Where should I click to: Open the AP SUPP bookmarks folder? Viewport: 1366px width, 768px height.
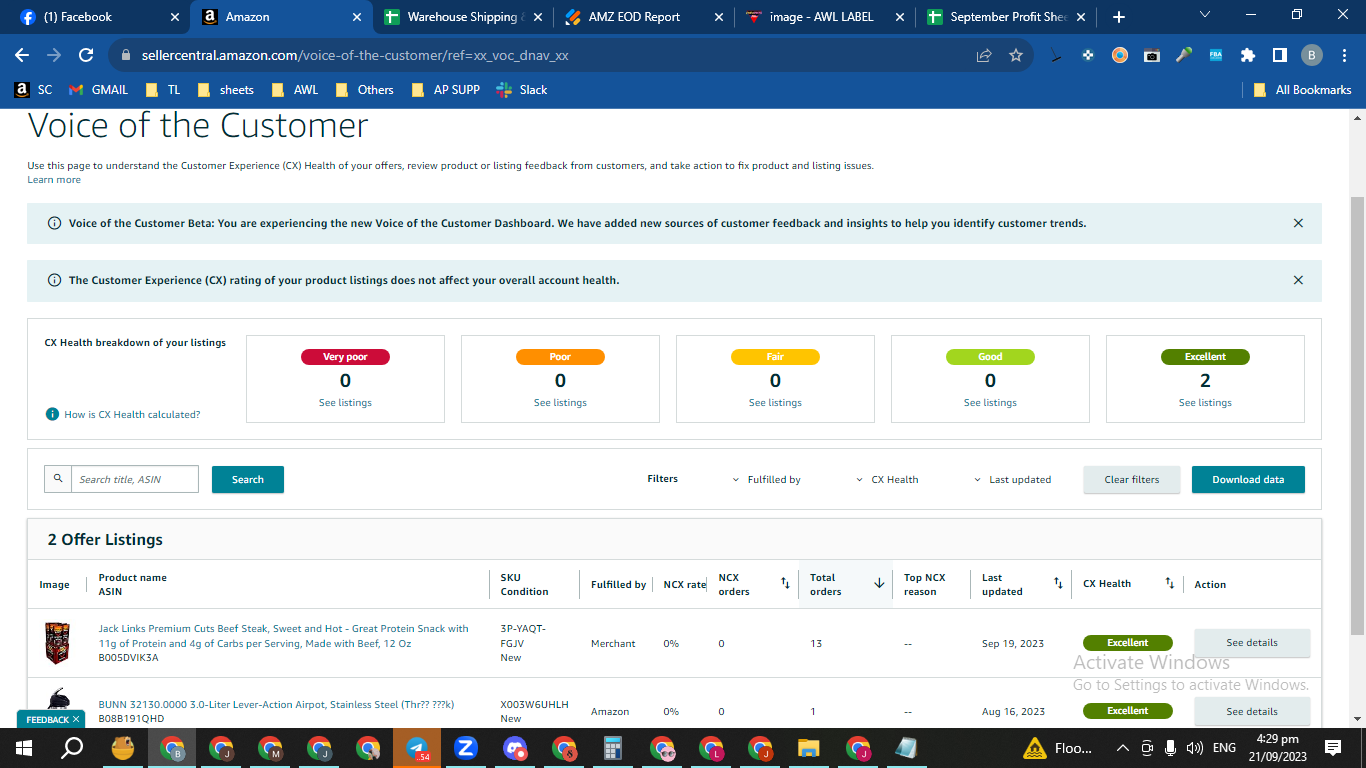coord(445,90)
